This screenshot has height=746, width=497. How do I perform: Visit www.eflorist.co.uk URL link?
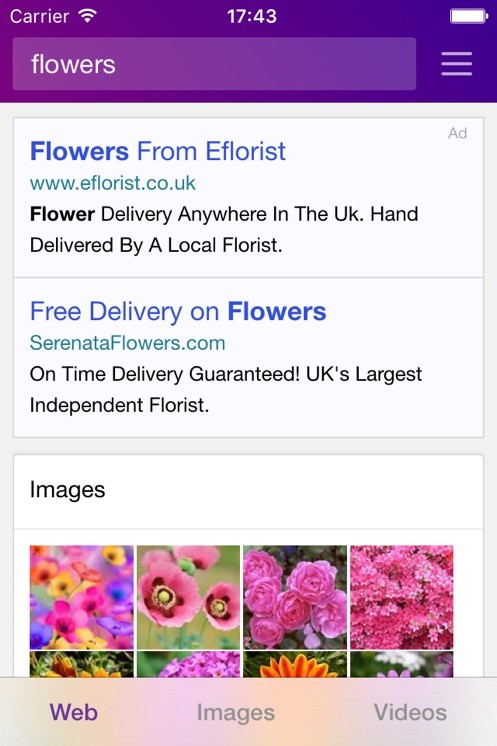(x=113, y=183)
